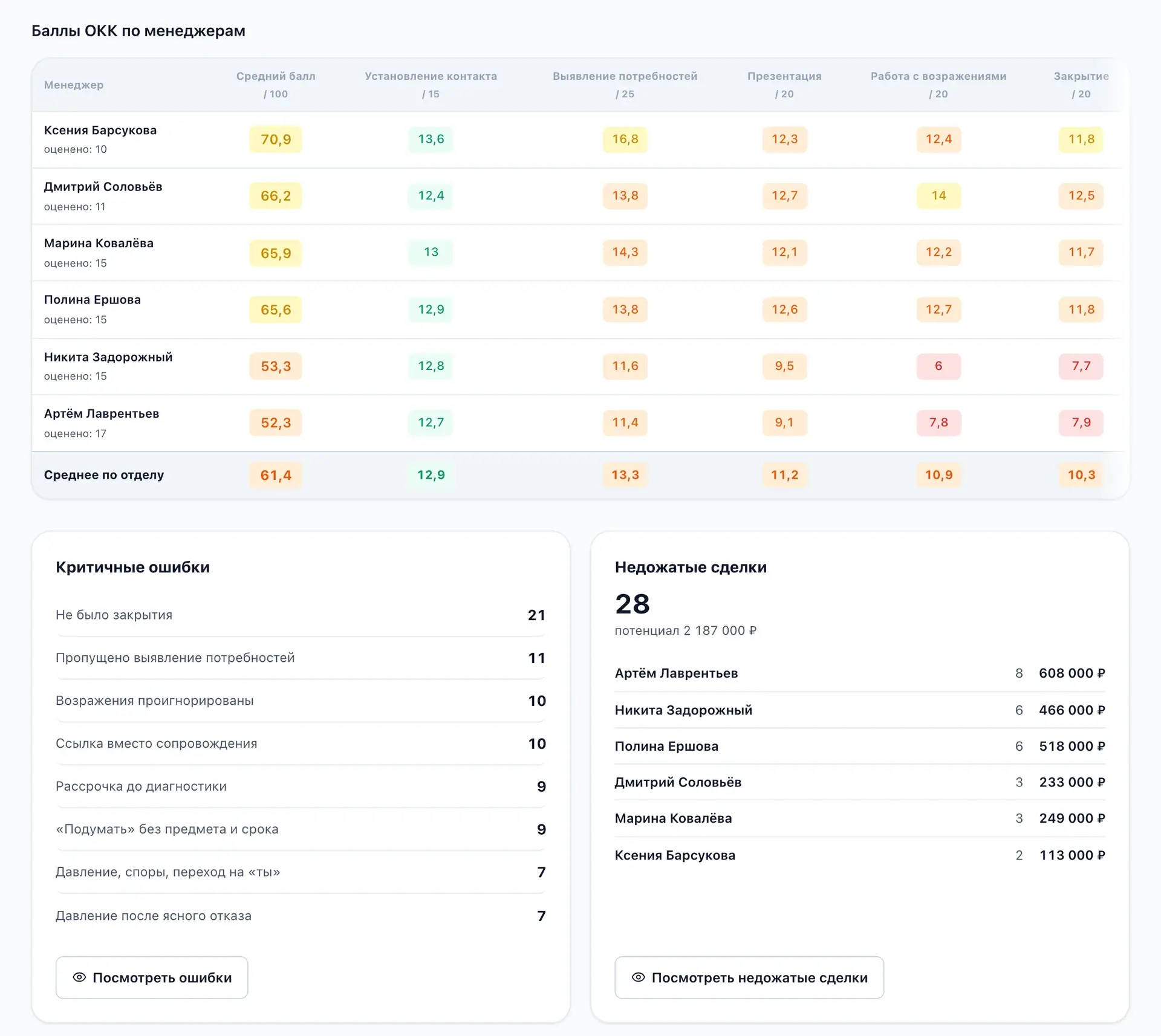This screenshot has width=1161, height=1036.
Task: Click the 16,8 needs score badge
Action: 625,139
